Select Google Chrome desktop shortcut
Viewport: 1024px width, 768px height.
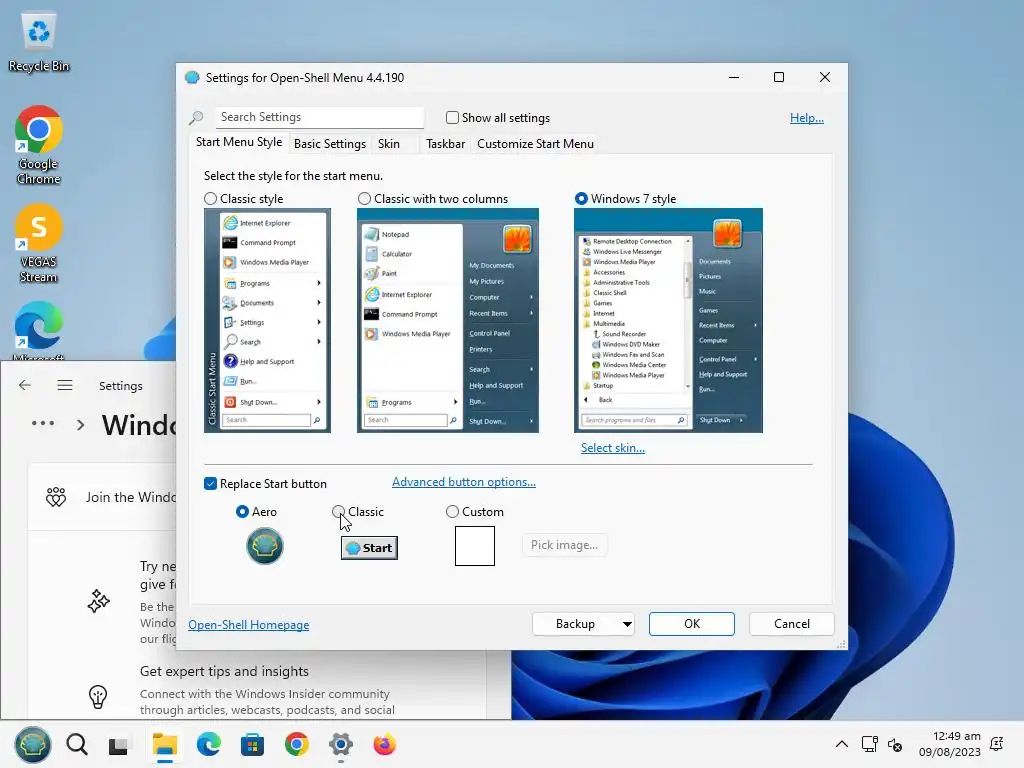point(39,145)
